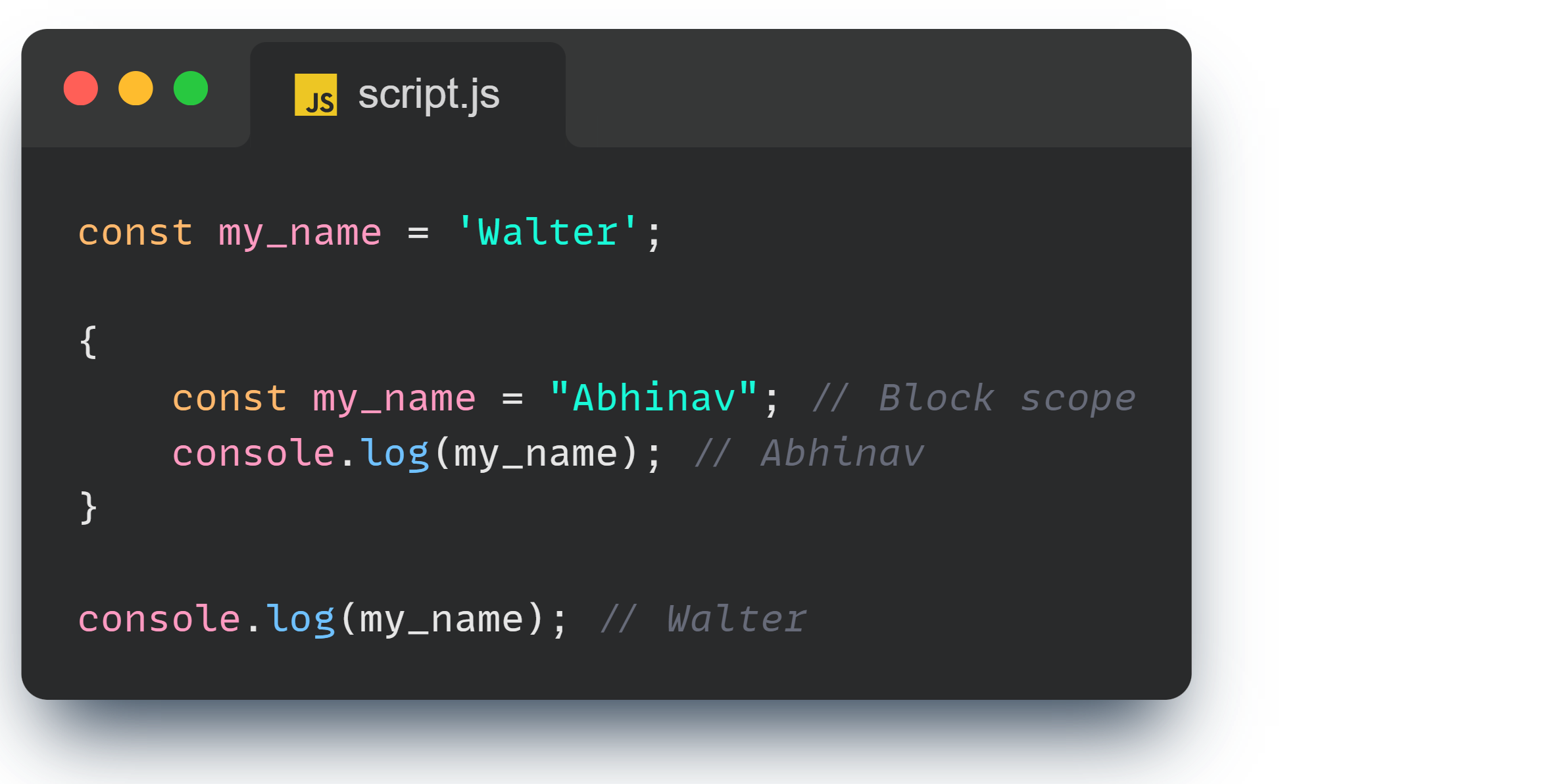This screenshot has height=784, width=1549.
Task: Click the // Walter comment
Action: tap(702, 619)
